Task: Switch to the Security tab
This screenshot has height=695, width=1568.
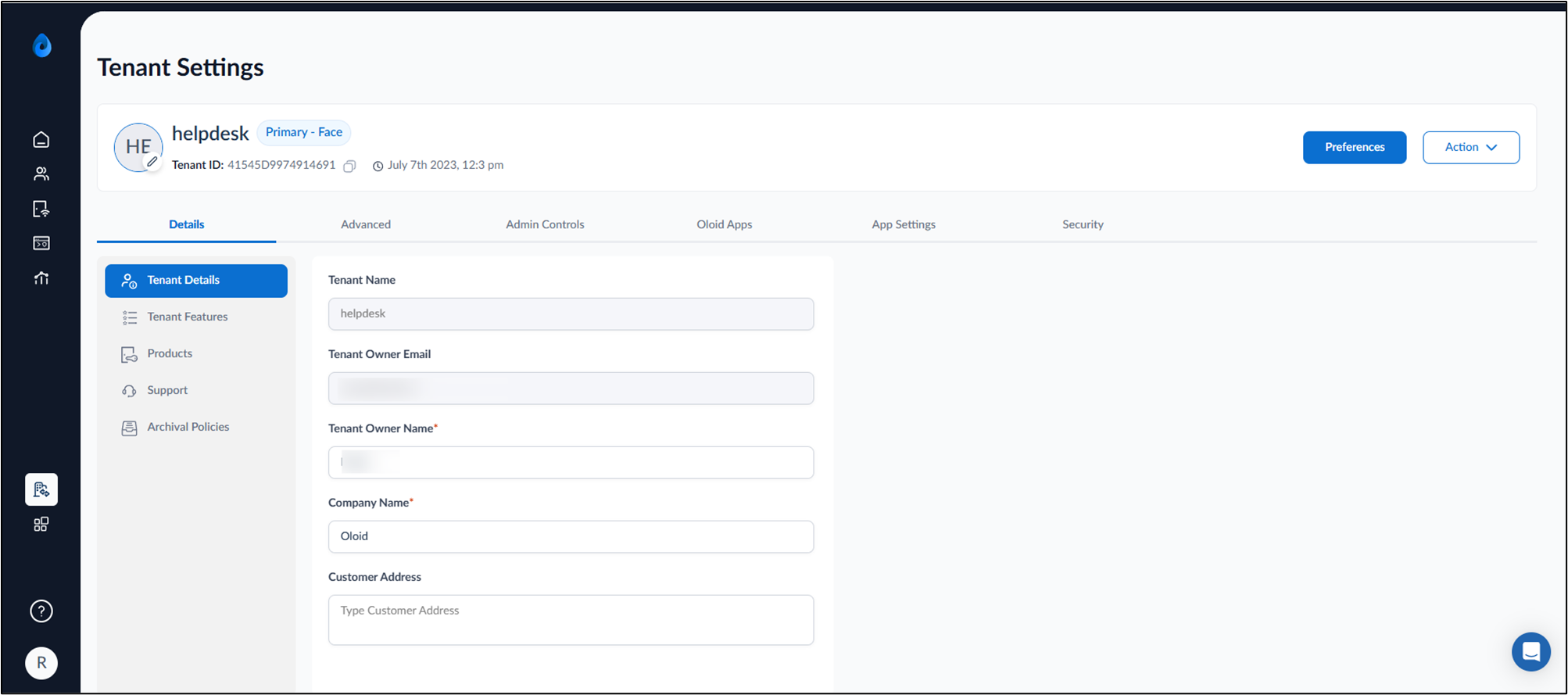Action: click(x=1083, y=224)
